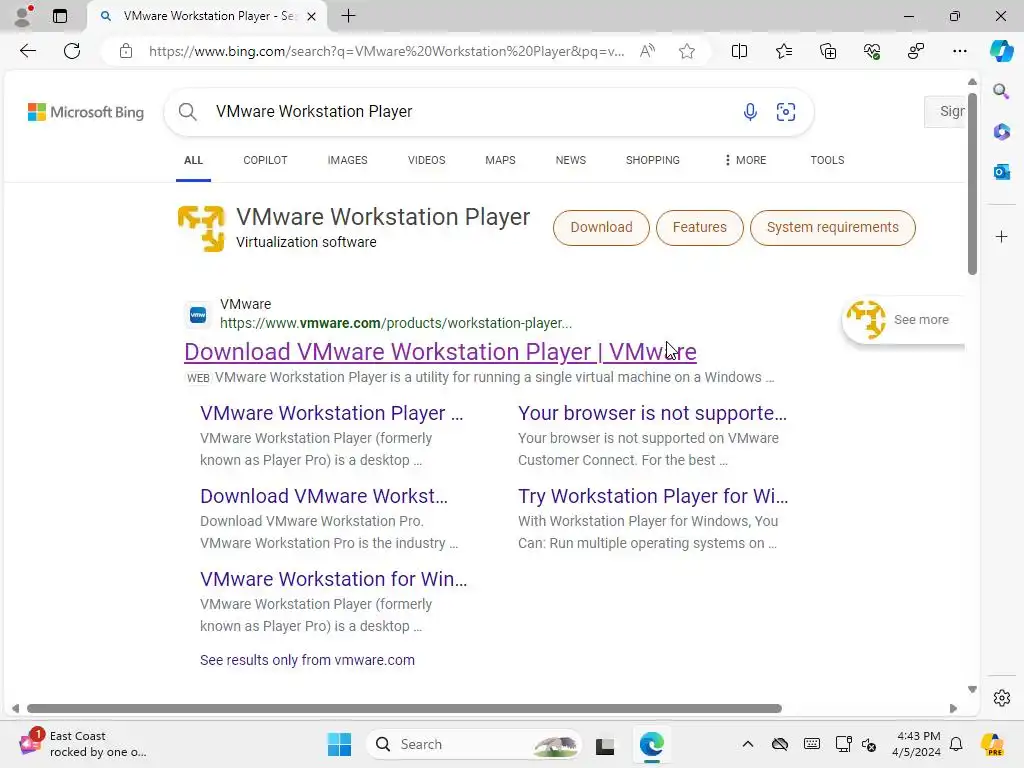Screen dimensions: 1024x768
Task: Open 'Your browser is not supporte...' link
Action: [x=652, y=413]
